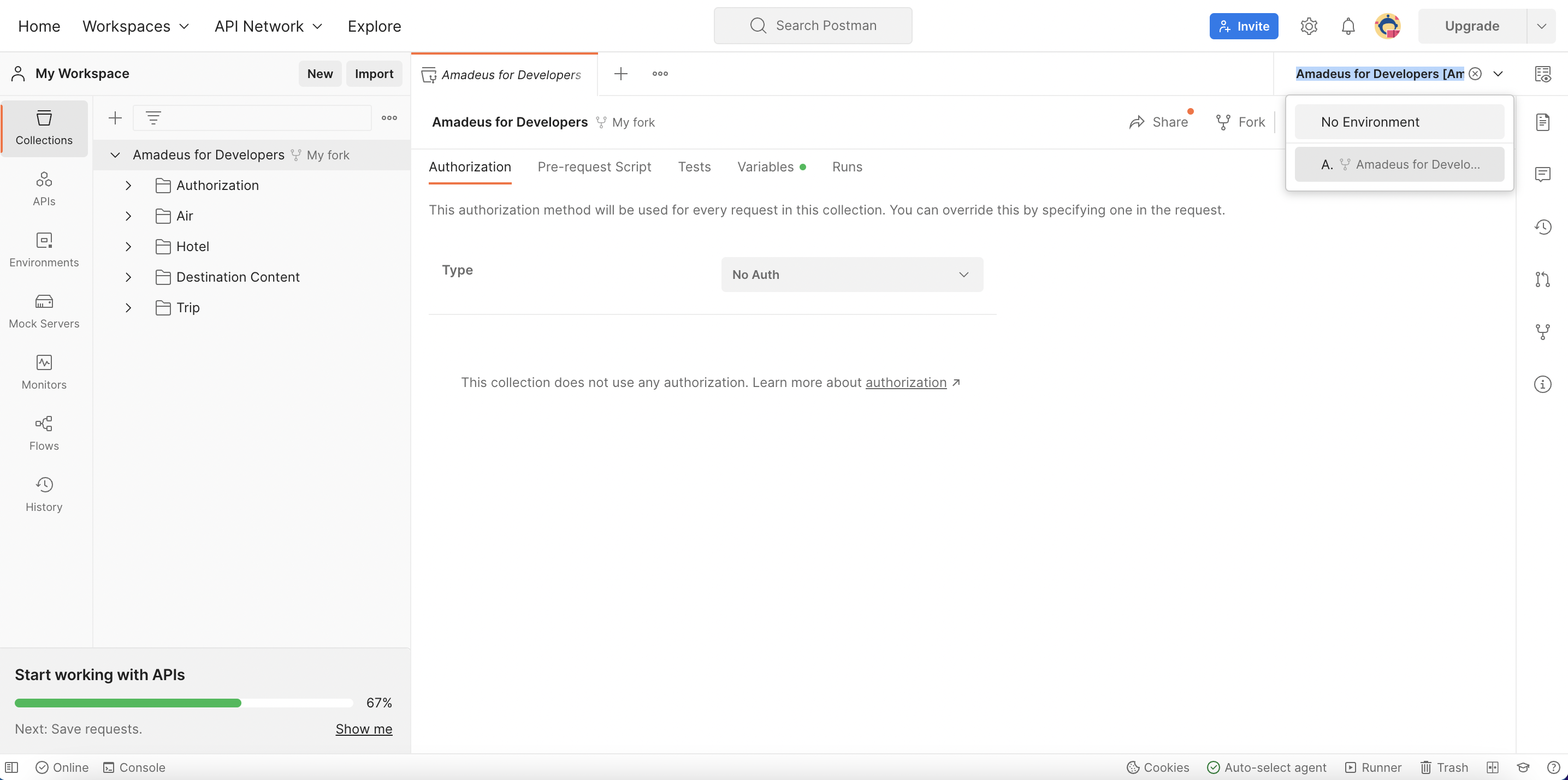The height and width of the screenshot is (780, 1568).
Task: Open the user avatar menu
Action: coord(1388,26)
